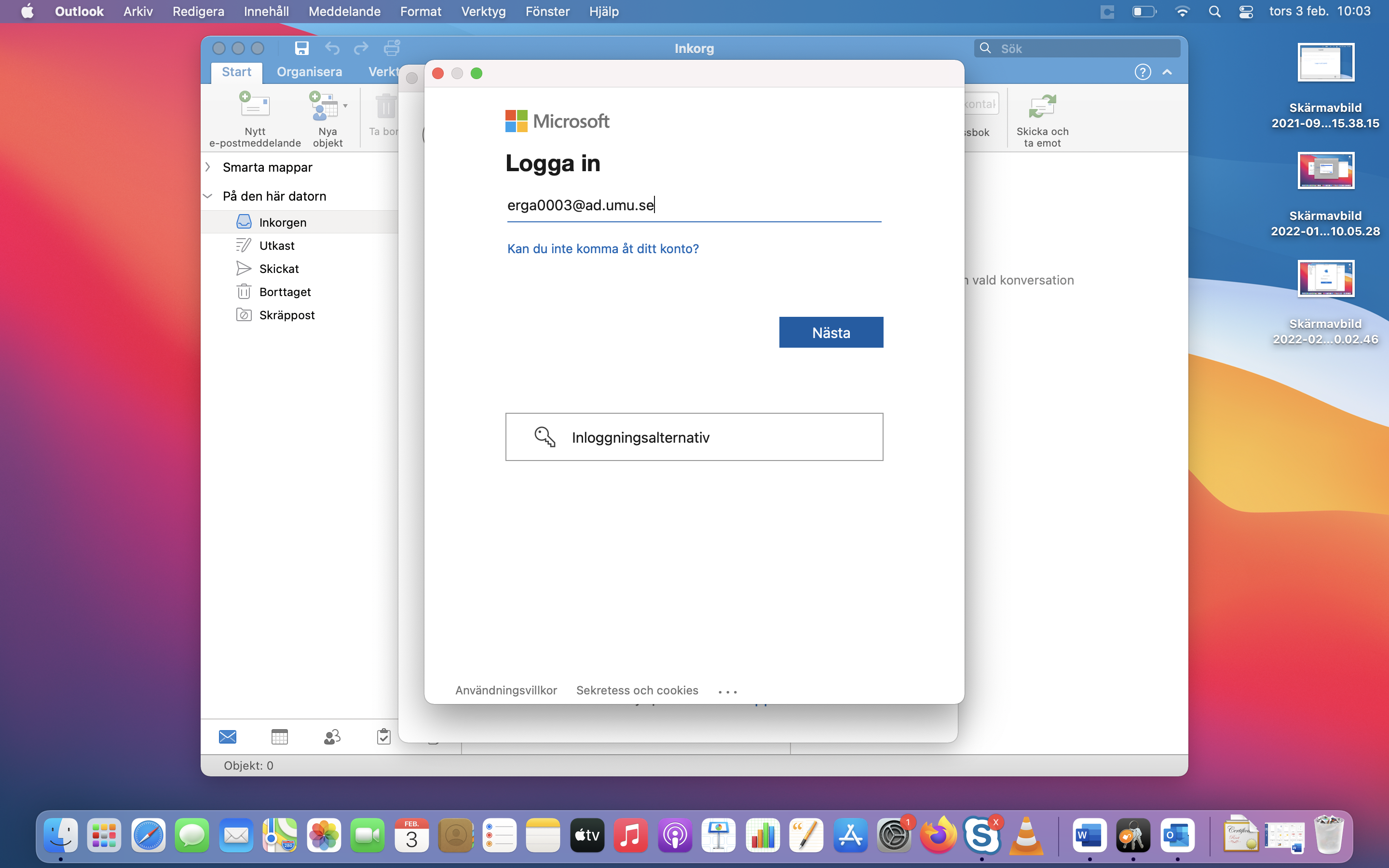Expand the Smarta mappar folder group
The height and width of the screenshot is (868, 1389).
click(x=208, y=166)
